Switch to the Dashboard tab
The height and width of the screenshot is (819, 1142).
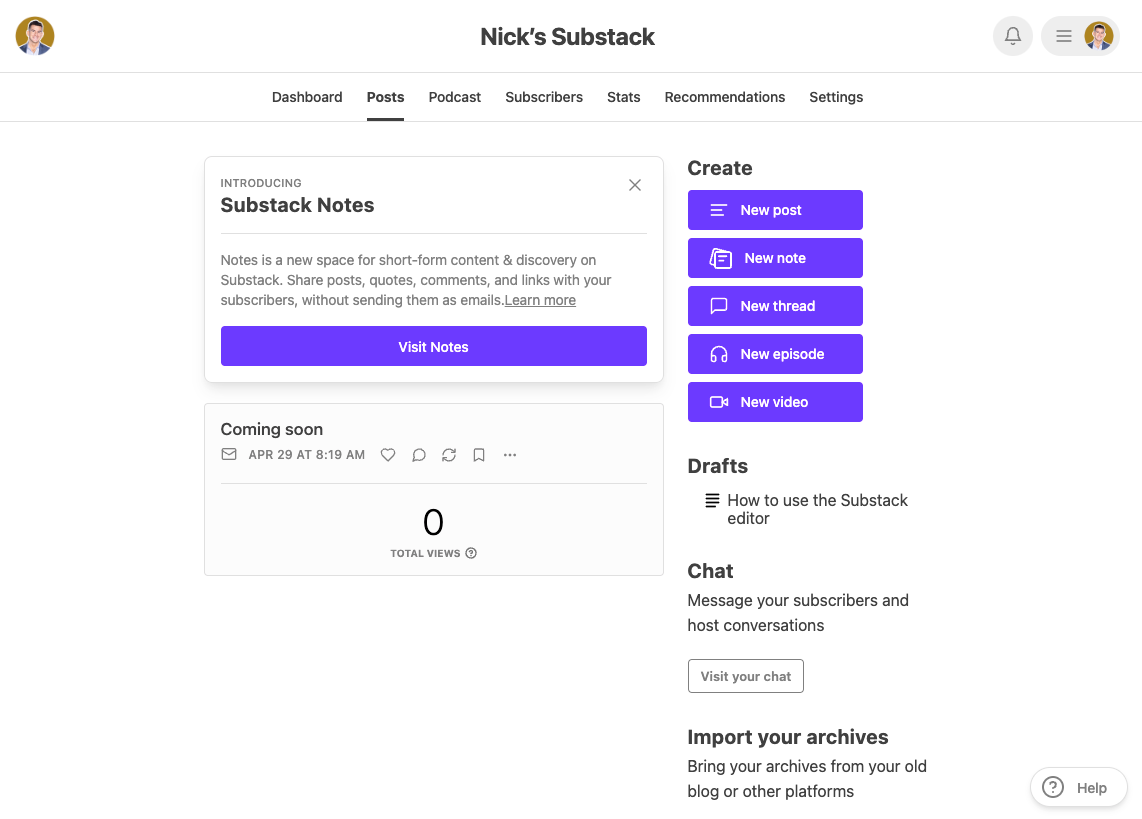pyautogui.click(x=307, y=97)
